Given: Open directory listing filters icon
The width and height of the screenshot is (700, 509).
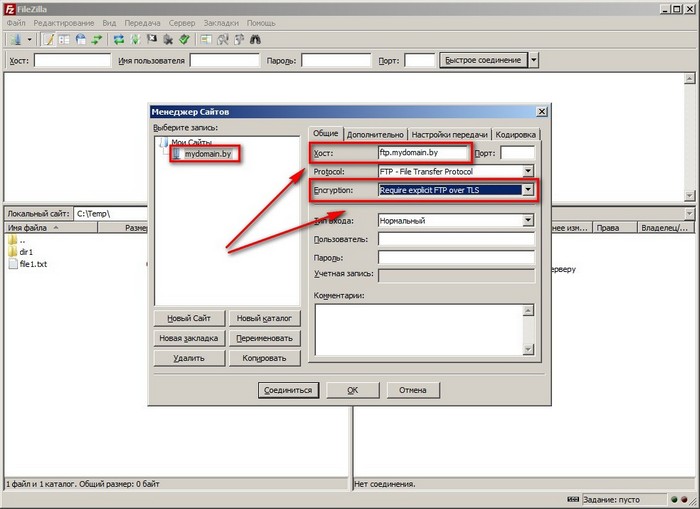Looking at the screenshot, I should pyautogui.click(x=206, y=40).
